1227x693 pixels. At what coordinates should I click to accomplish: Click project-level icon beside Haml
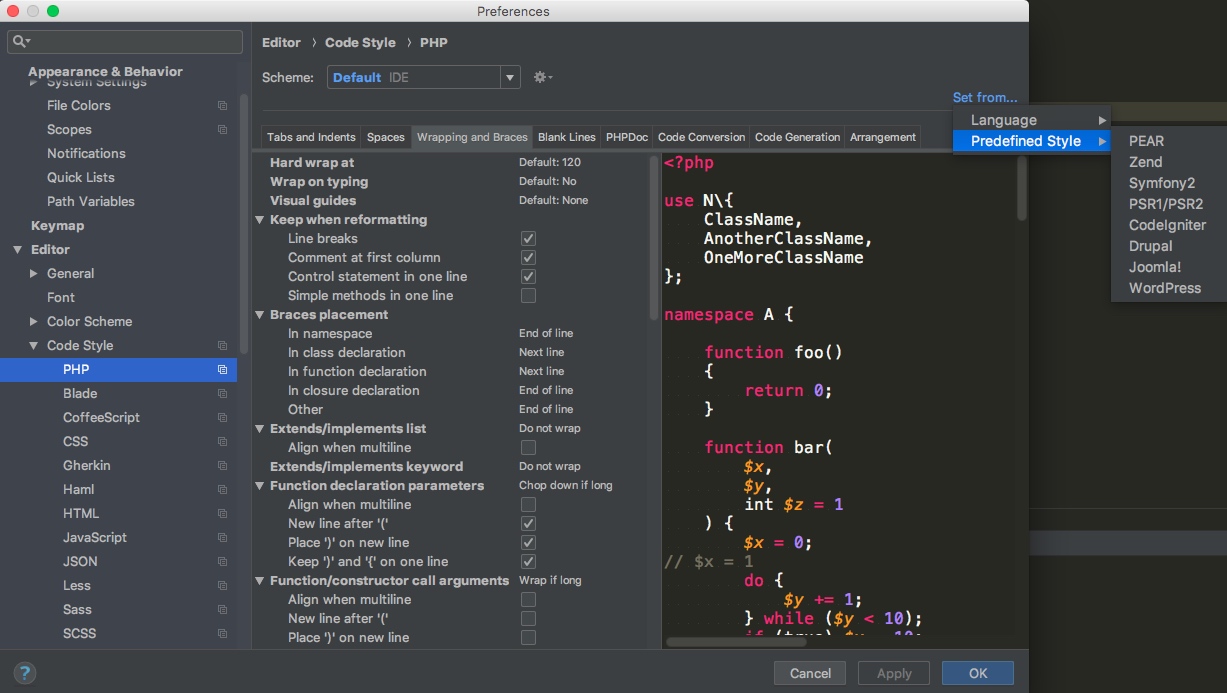(x=222, y=489)
